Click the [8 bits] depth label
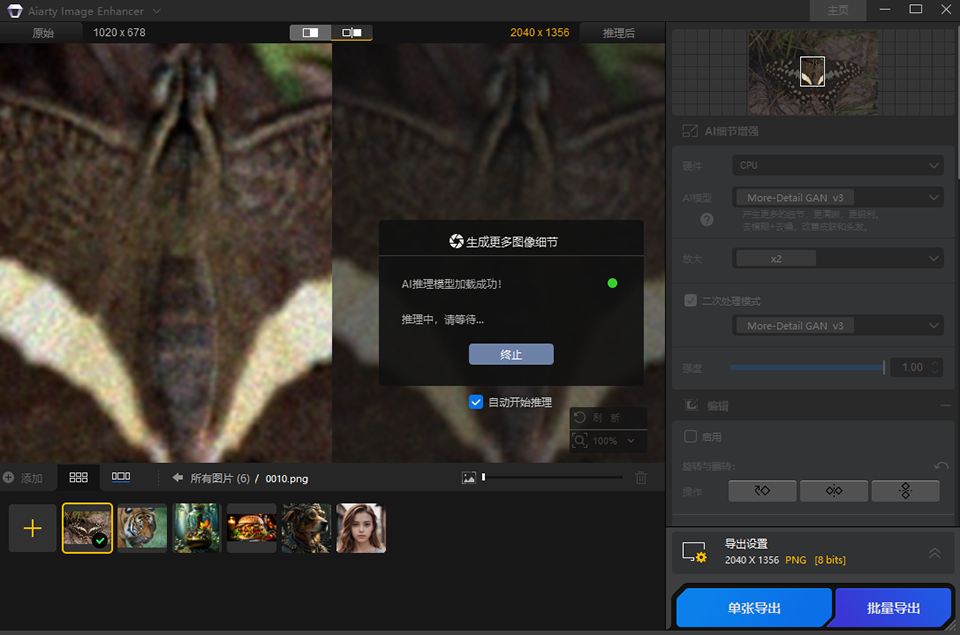This screenshot has width=960, height=635. 830,560
